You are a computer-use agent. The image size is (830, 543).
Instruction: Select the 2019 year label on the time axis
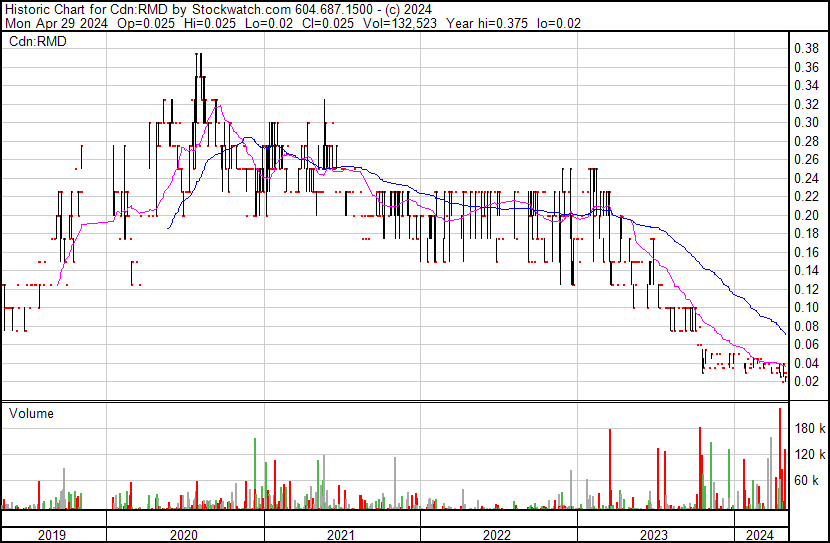[52, 535]
